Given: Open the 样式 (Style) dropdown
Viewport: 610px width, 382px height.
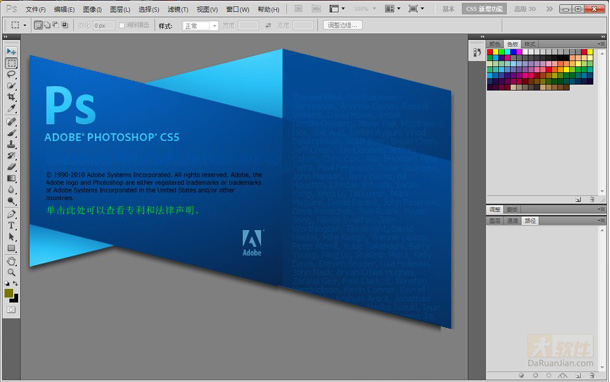Looking at the screenshot, I should coord(200,26).
